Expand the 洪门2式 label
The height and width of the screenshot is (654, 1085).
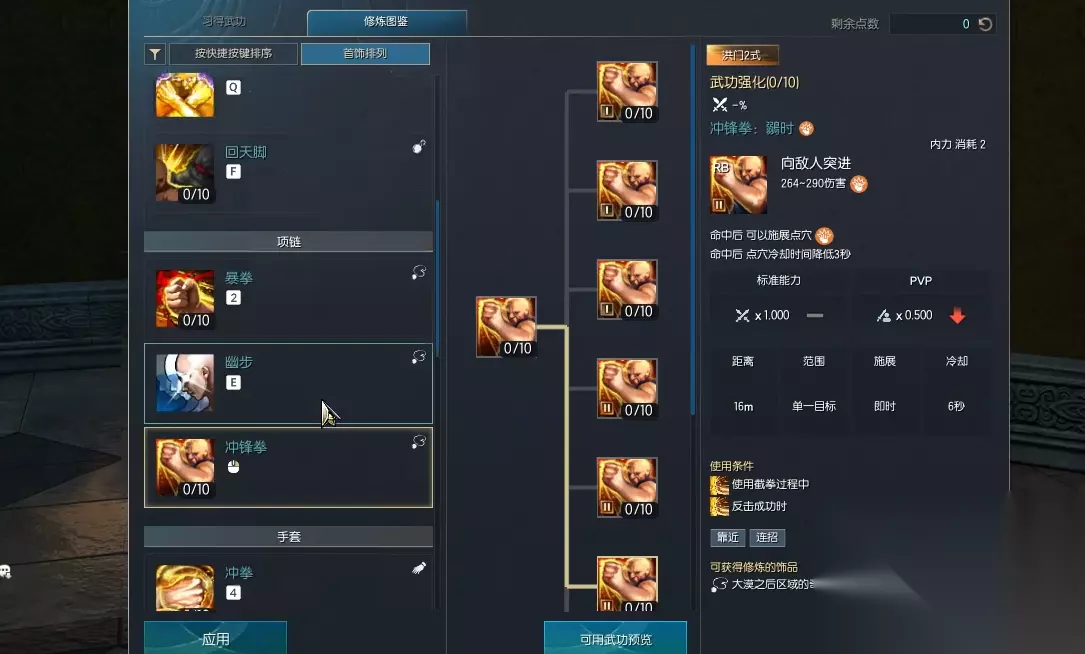coord(742,55)
